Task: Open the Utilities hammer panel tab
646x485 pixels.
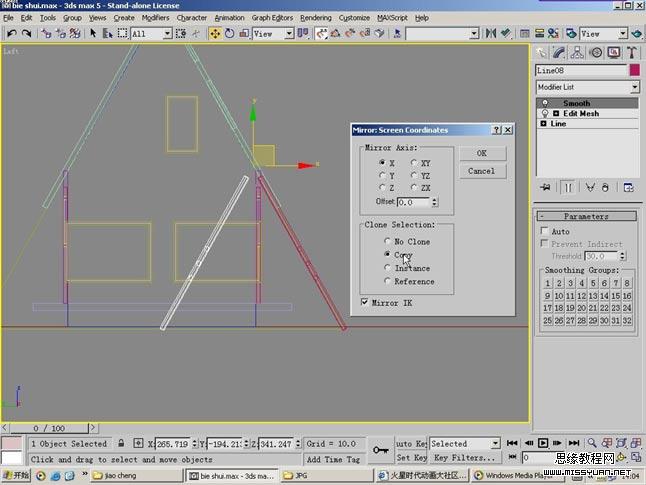Action: point(632,53)
